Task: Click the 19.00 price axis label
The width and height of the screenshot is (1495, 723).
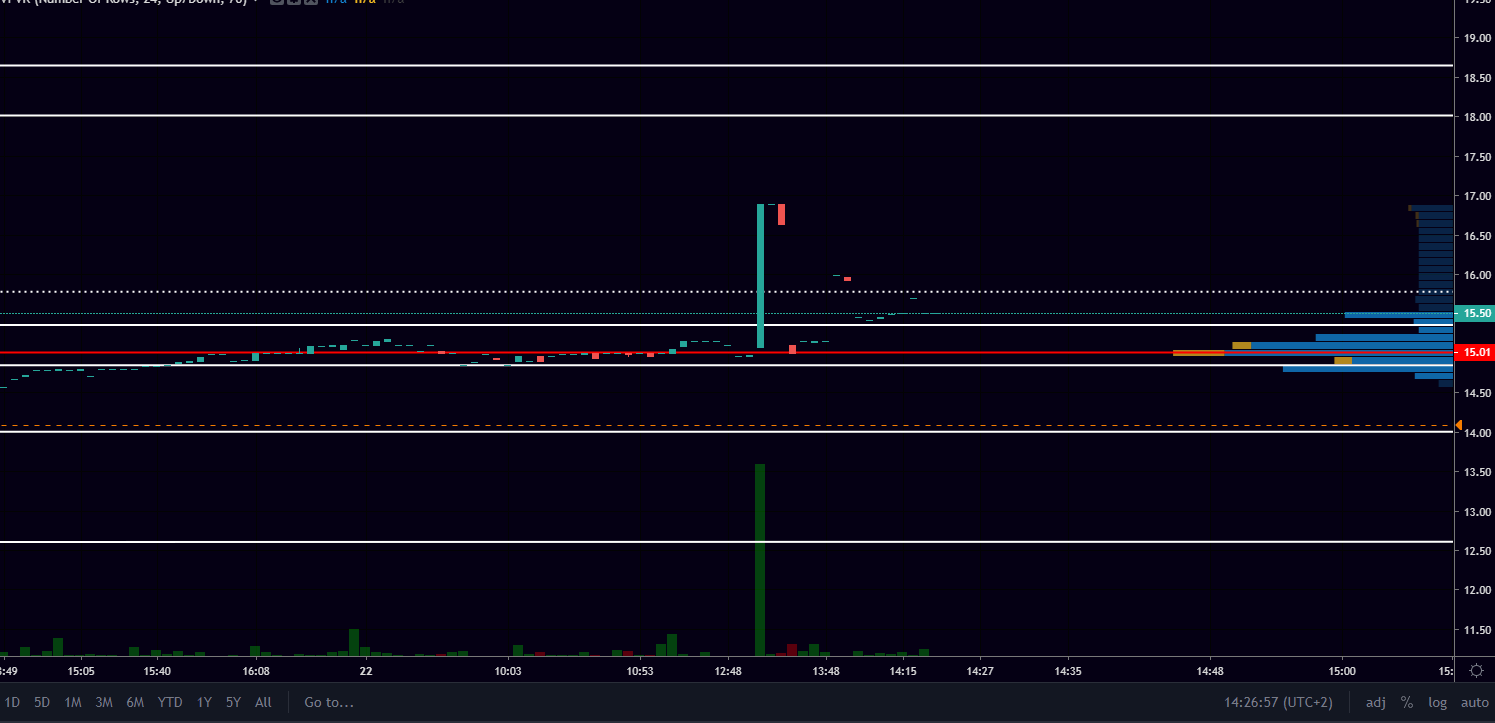Action: 1478,38
